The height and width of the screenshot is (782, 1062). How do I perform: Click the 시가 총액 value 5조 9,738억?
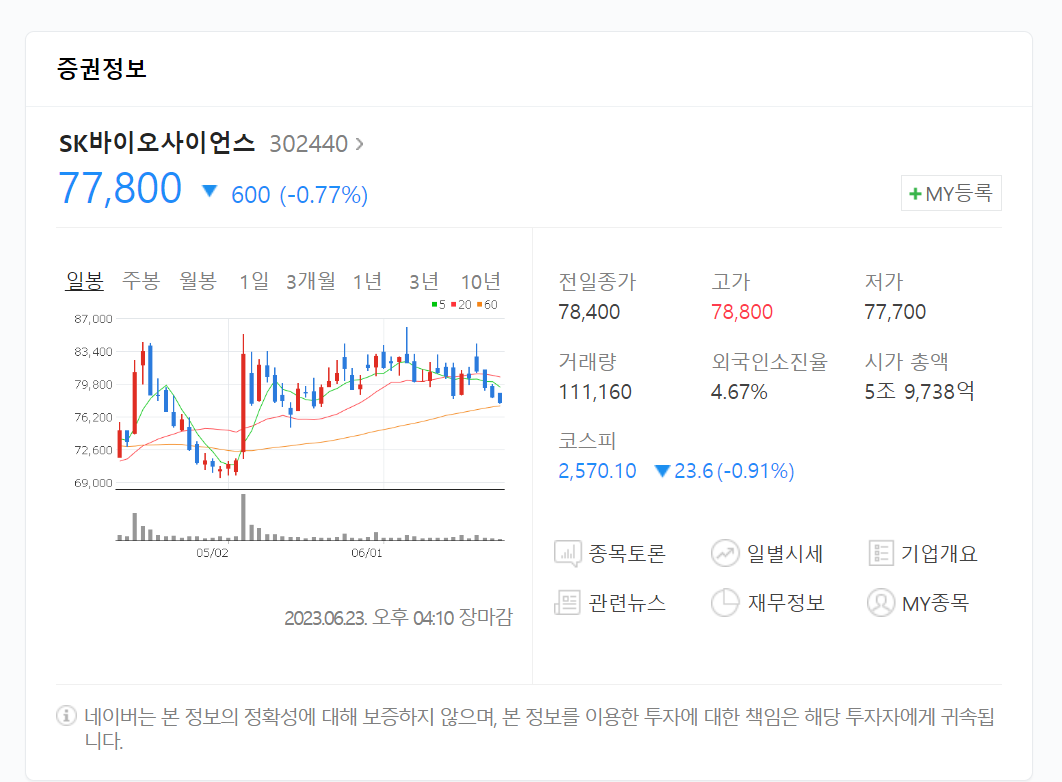point(919,391)
